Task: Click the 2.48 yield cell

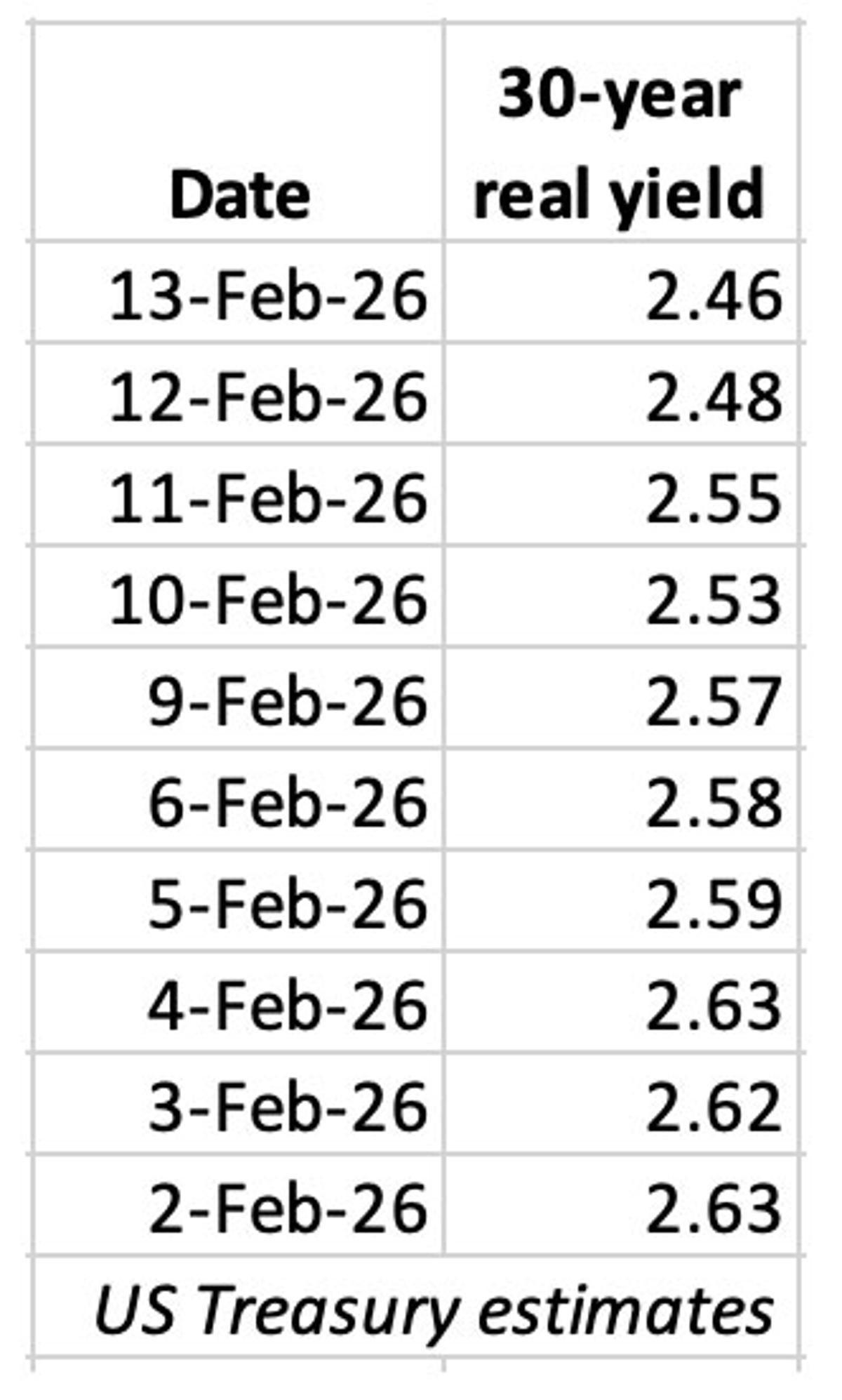Action: pyautogui.click(x=712, y=397)
